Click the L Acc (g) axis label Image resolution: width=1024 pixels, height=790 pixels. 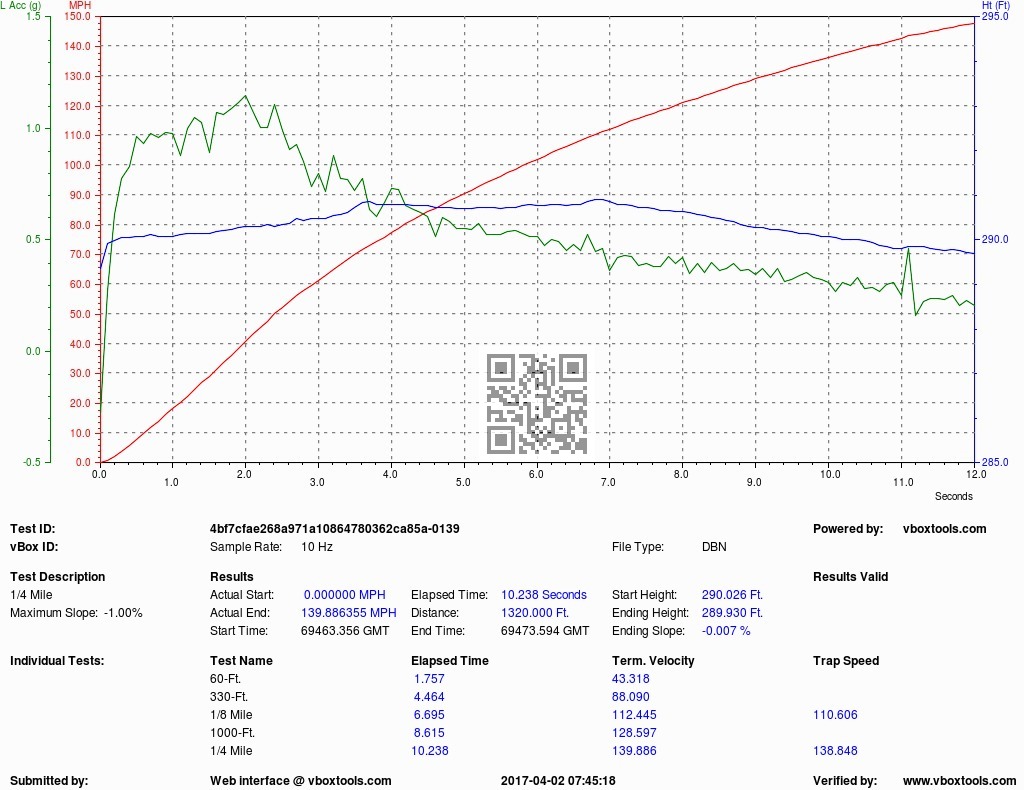(x=21, y=5)
